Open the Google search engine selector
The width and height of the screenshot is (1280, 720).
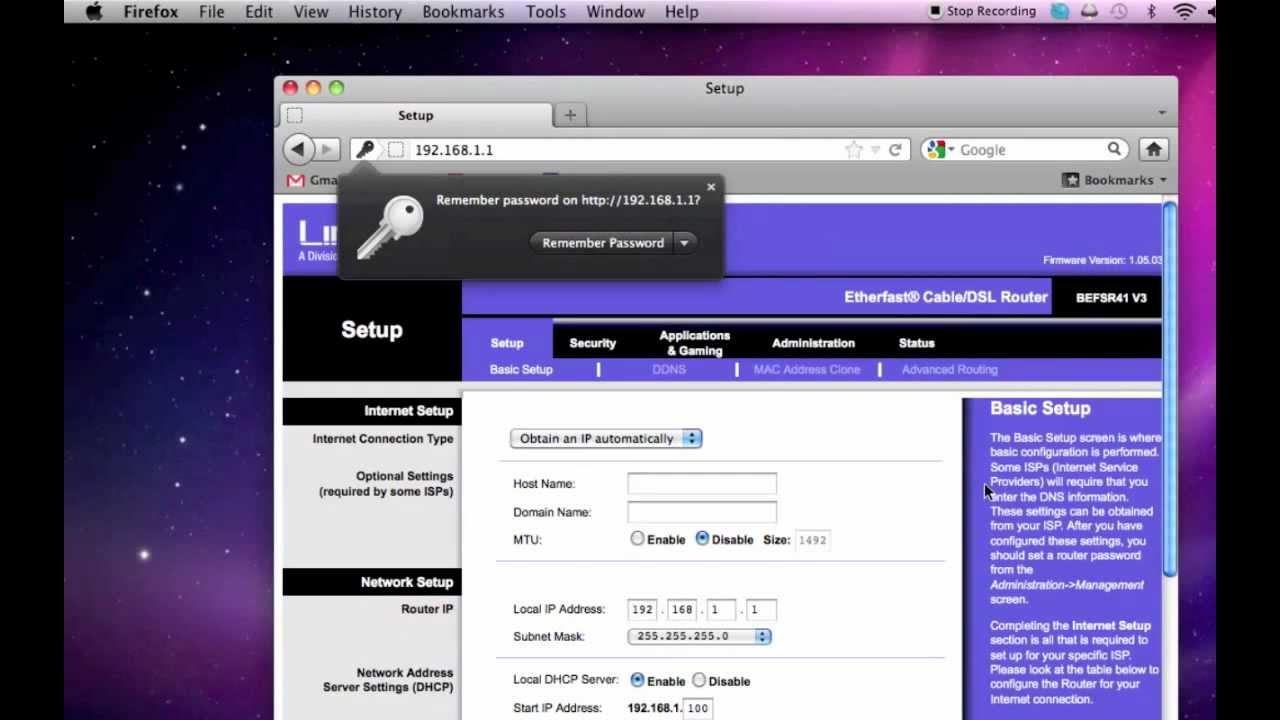[940, 150]
